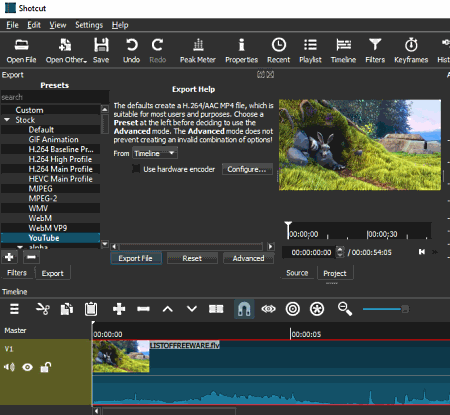Lift clip using the up chevron icon
The width and height of the screenshot is (450, 415).
tap(168, 309)
